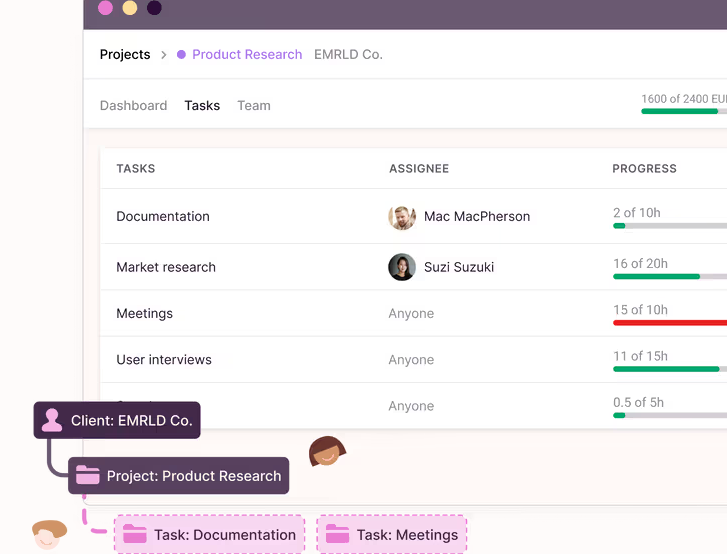Click the red Meetings progress bar
This screenshot has width=727, height=554.
[670, 323]
